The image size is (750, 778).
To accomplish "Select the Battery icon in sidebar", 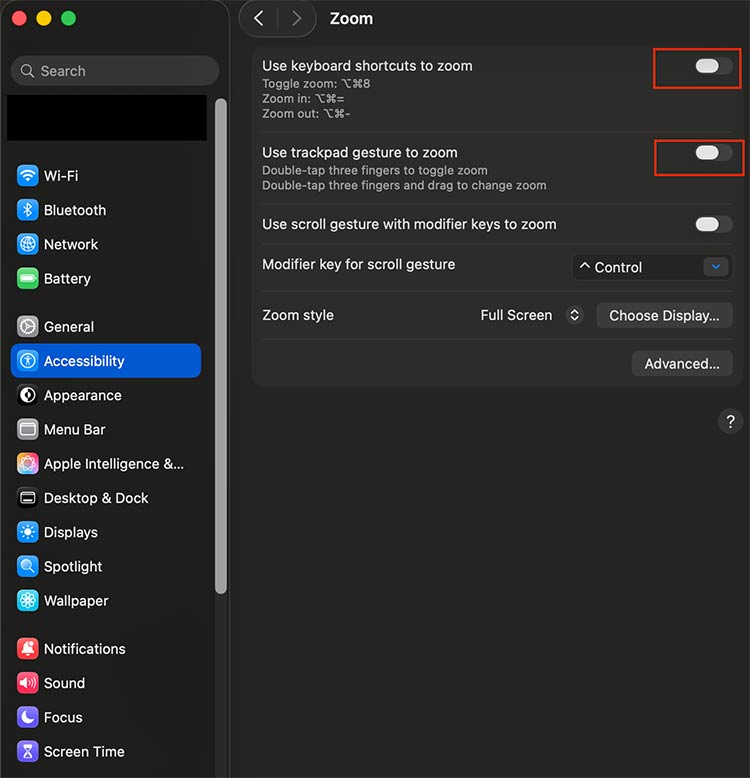I will (28, 279).
